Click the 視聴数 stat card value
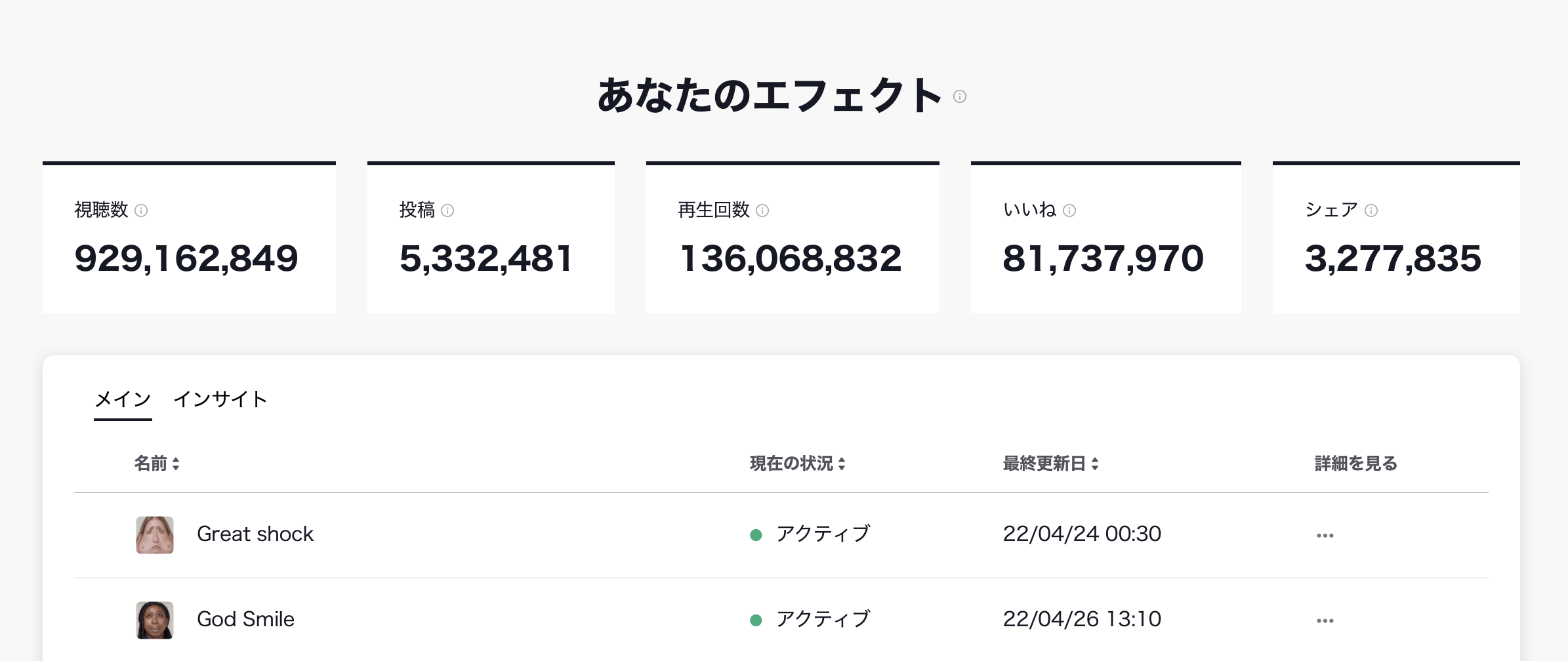This screenshot has width=1568, height=661. point(186,258)
